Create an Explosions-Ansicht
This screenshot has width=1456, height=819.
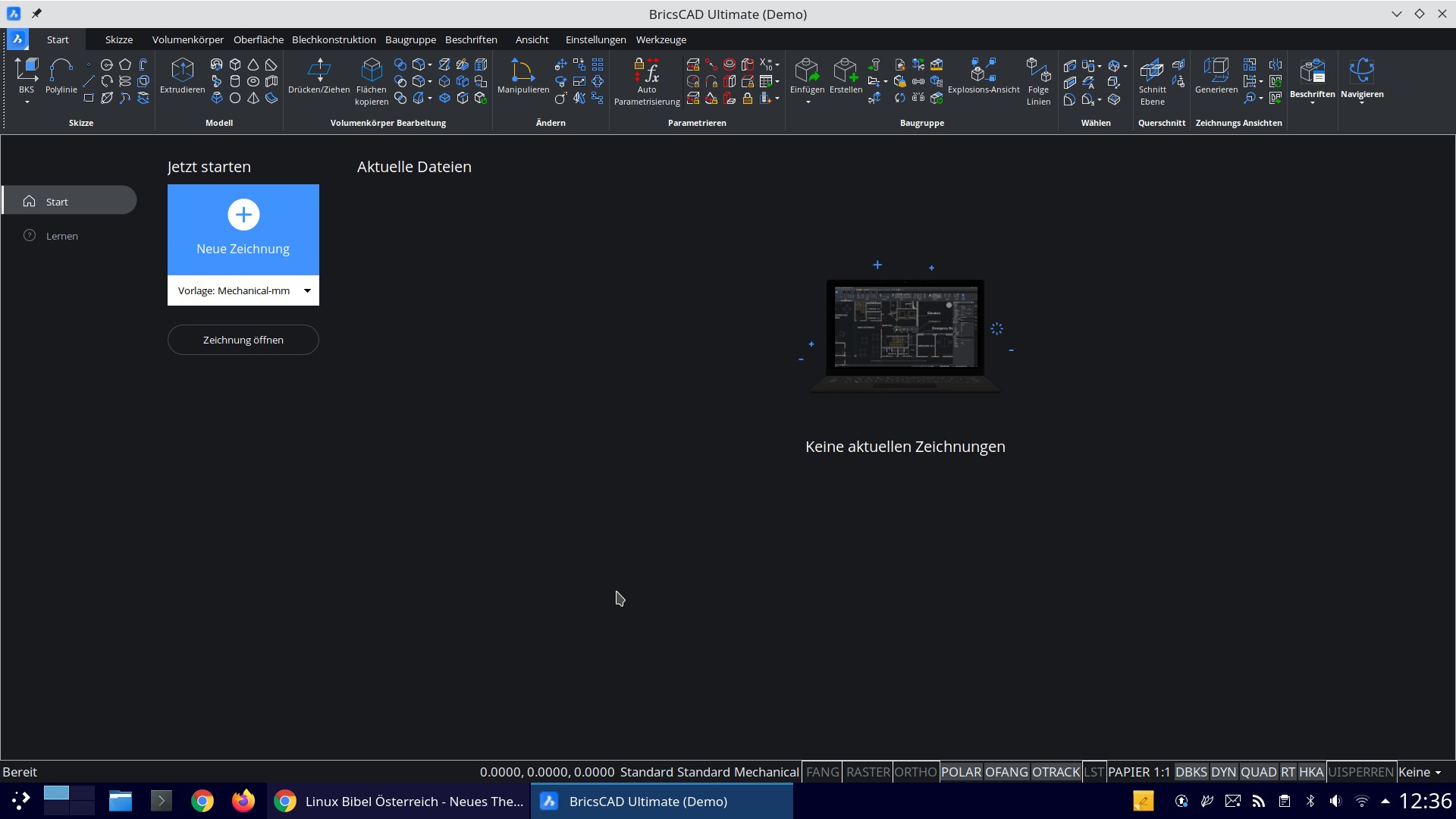pyautogui.click(x=984, y=76)
